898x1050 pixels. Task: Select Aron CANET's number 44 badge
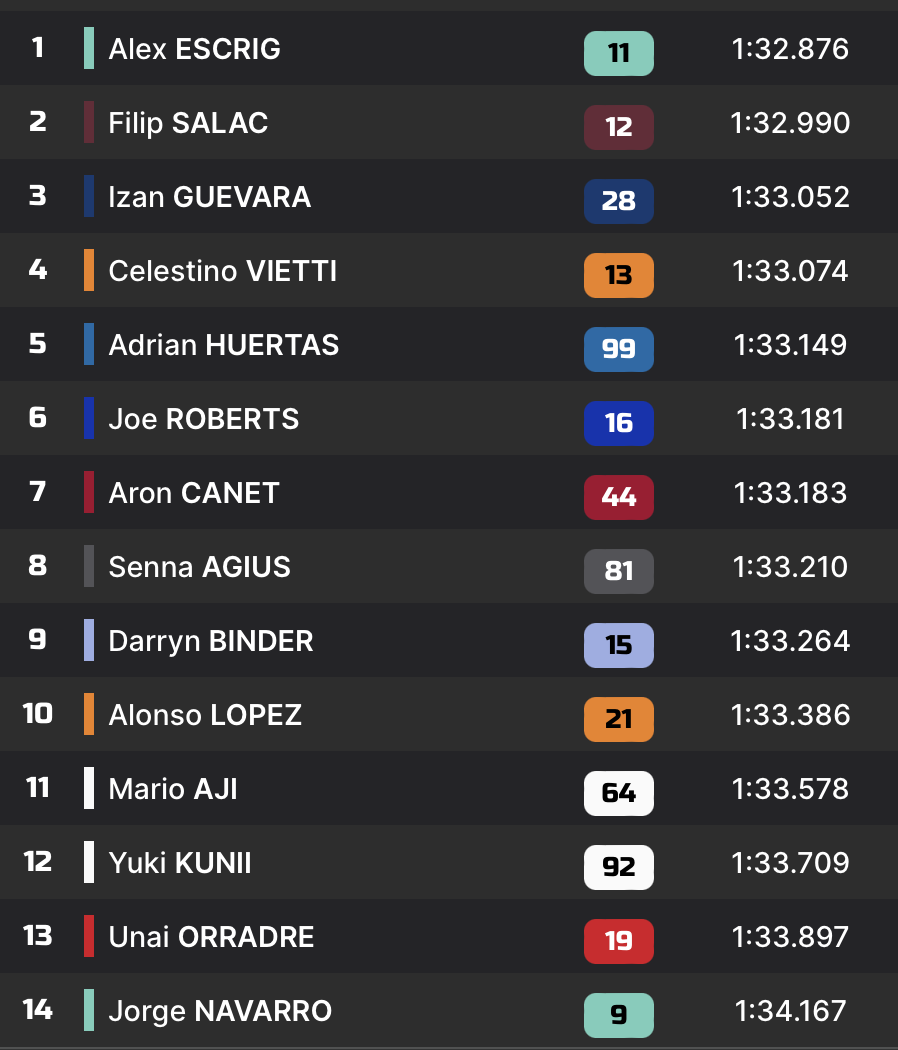[x=618, y=497]
